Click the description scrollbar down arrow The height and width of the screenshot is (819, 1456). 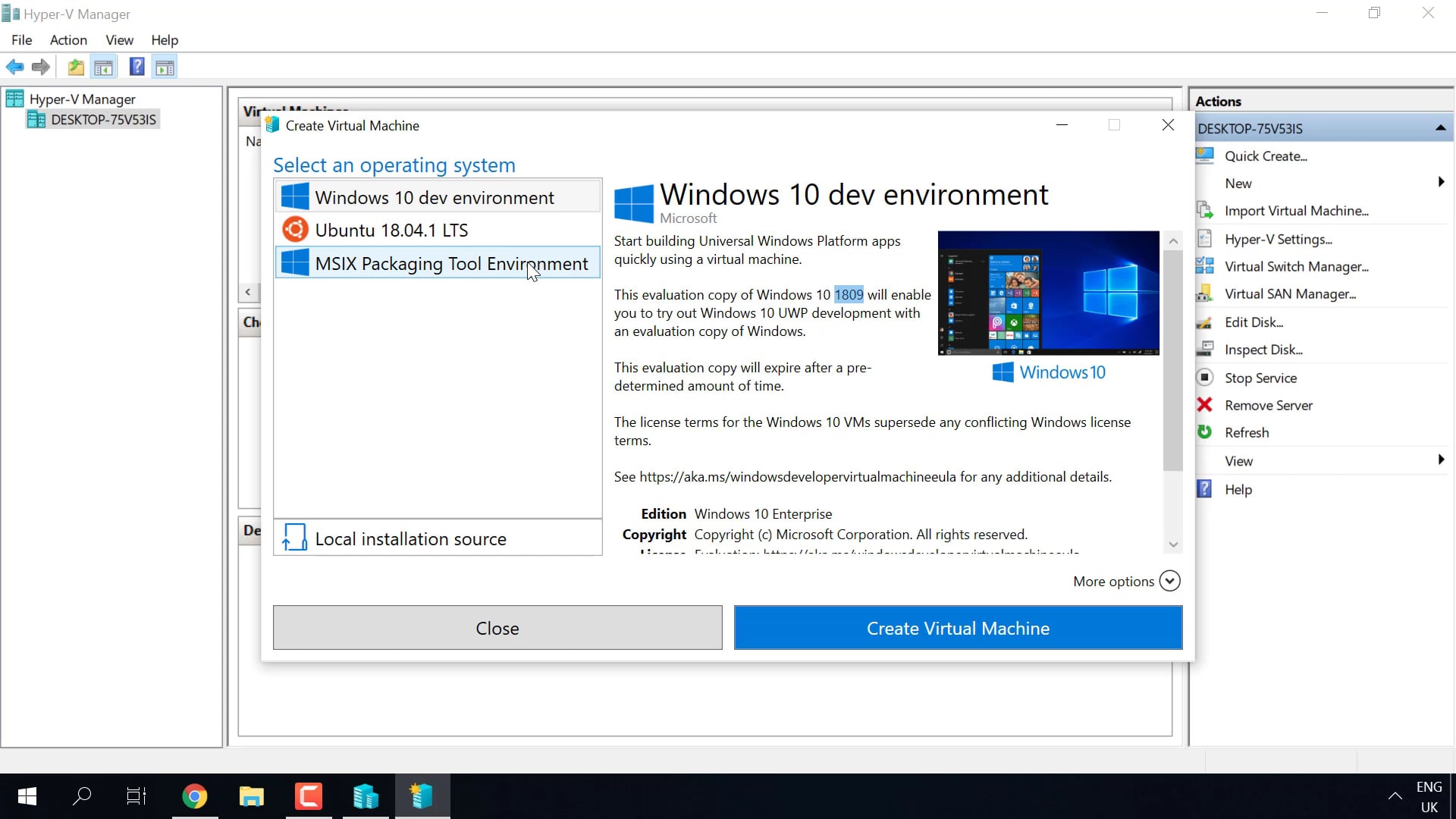[x=1173, y=544]
